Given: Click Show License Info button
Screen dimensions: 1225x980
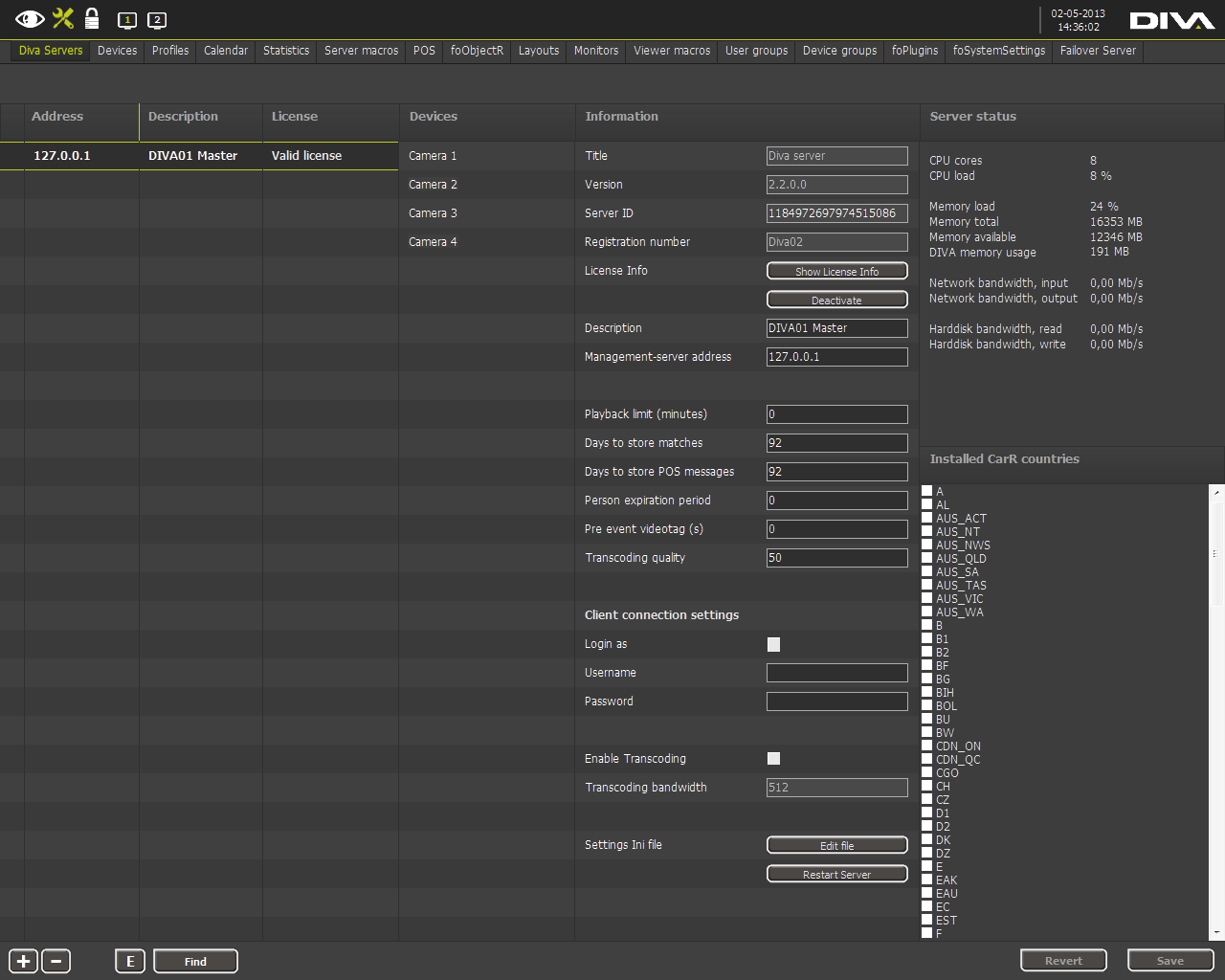Looking at the screenshot, I should pos(837,271).
